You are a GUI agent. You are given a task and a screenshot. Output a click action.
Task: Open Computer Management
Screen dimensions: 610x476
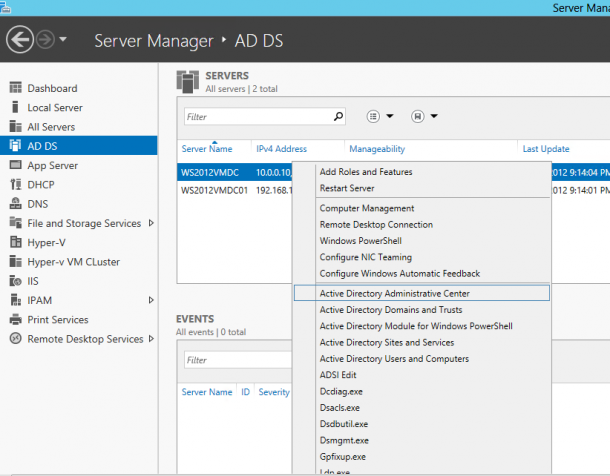click(x=422, y=208)
